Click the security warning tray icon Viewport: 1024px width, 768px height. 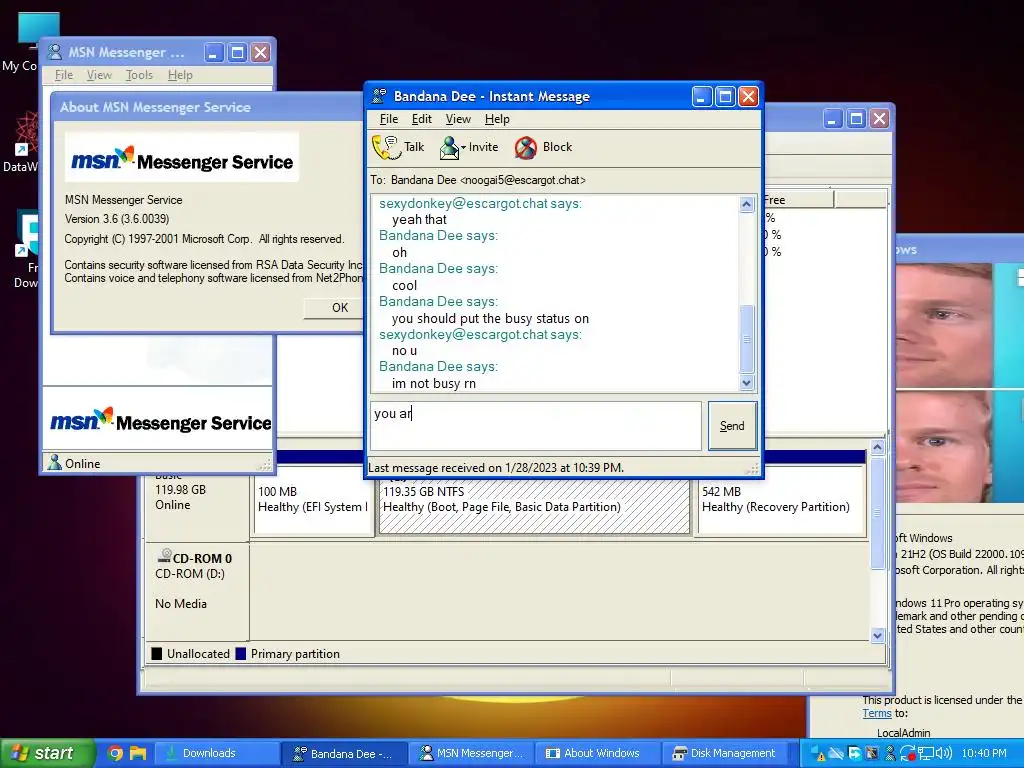point(820,754)
